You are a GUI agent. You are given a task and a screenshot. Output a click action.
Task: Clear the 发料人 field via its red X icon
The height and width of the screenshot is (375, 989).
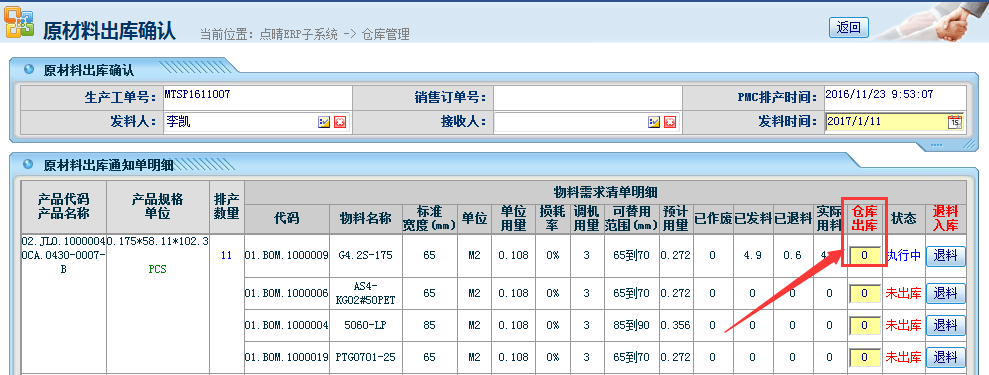[340, 122]
